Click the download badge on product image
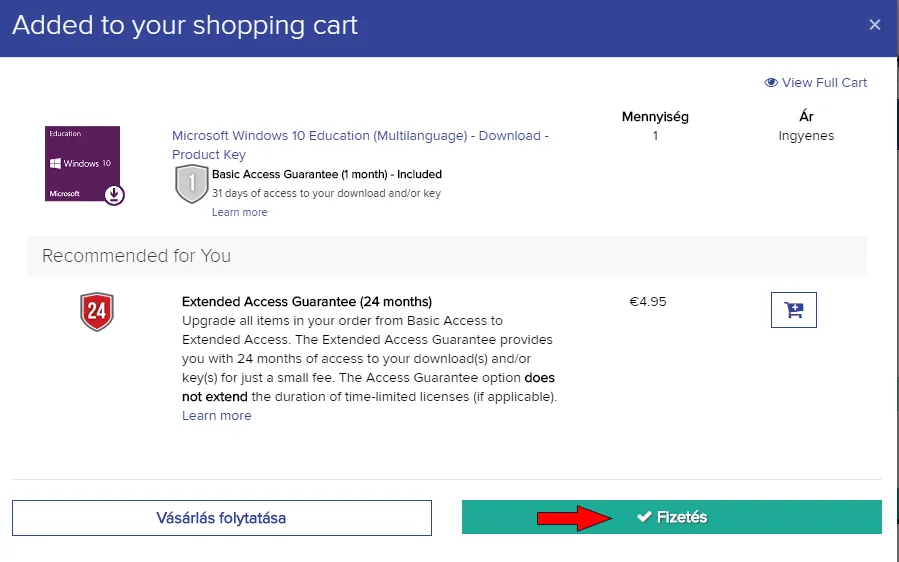The image size is (899, 562). [x=115, y=194]
